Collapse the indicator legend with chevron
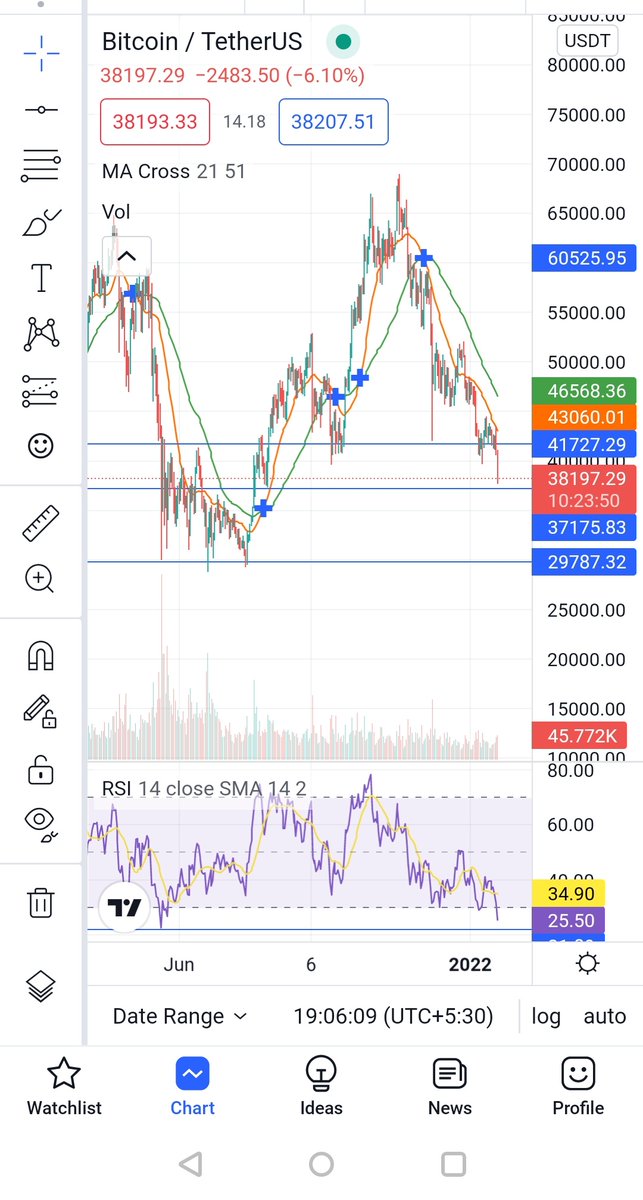The height and width of the screenshot is (1200, 643). (x=126, y=256)
